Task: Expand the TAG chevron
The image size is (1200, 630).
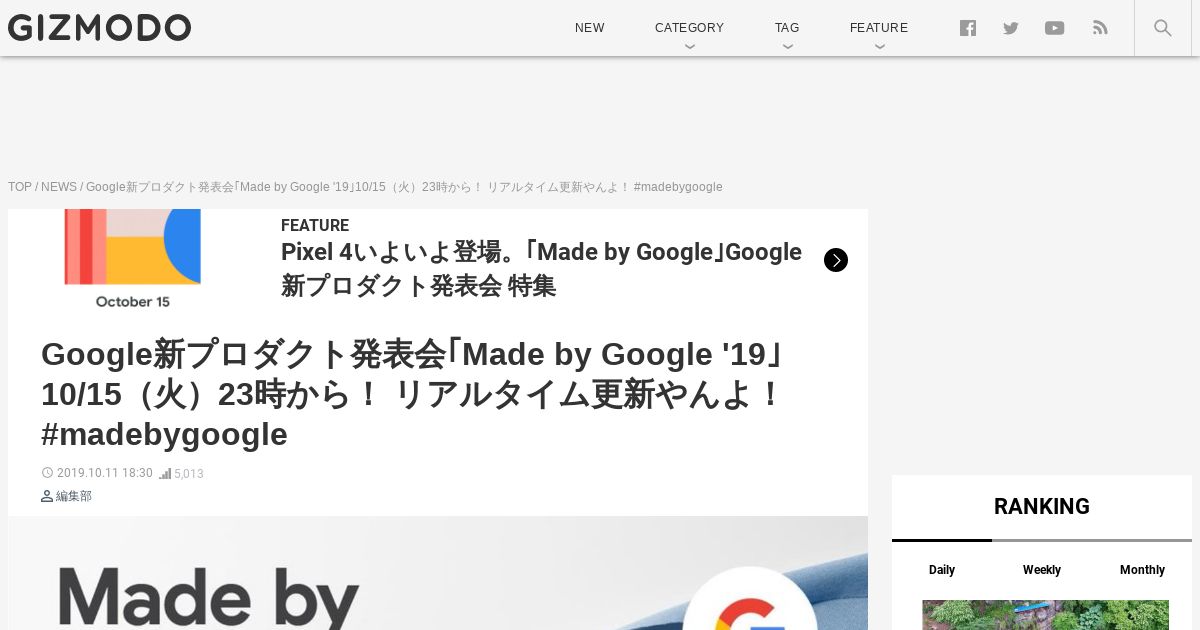Action: point(788,46)
